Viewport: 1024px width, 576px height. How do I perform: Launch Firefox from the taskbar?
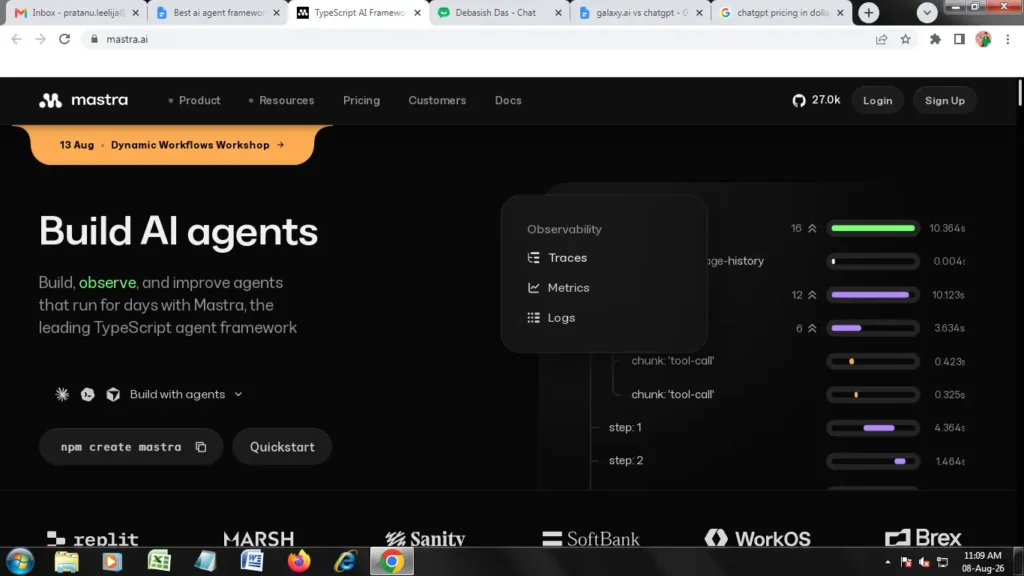point(299,562)
